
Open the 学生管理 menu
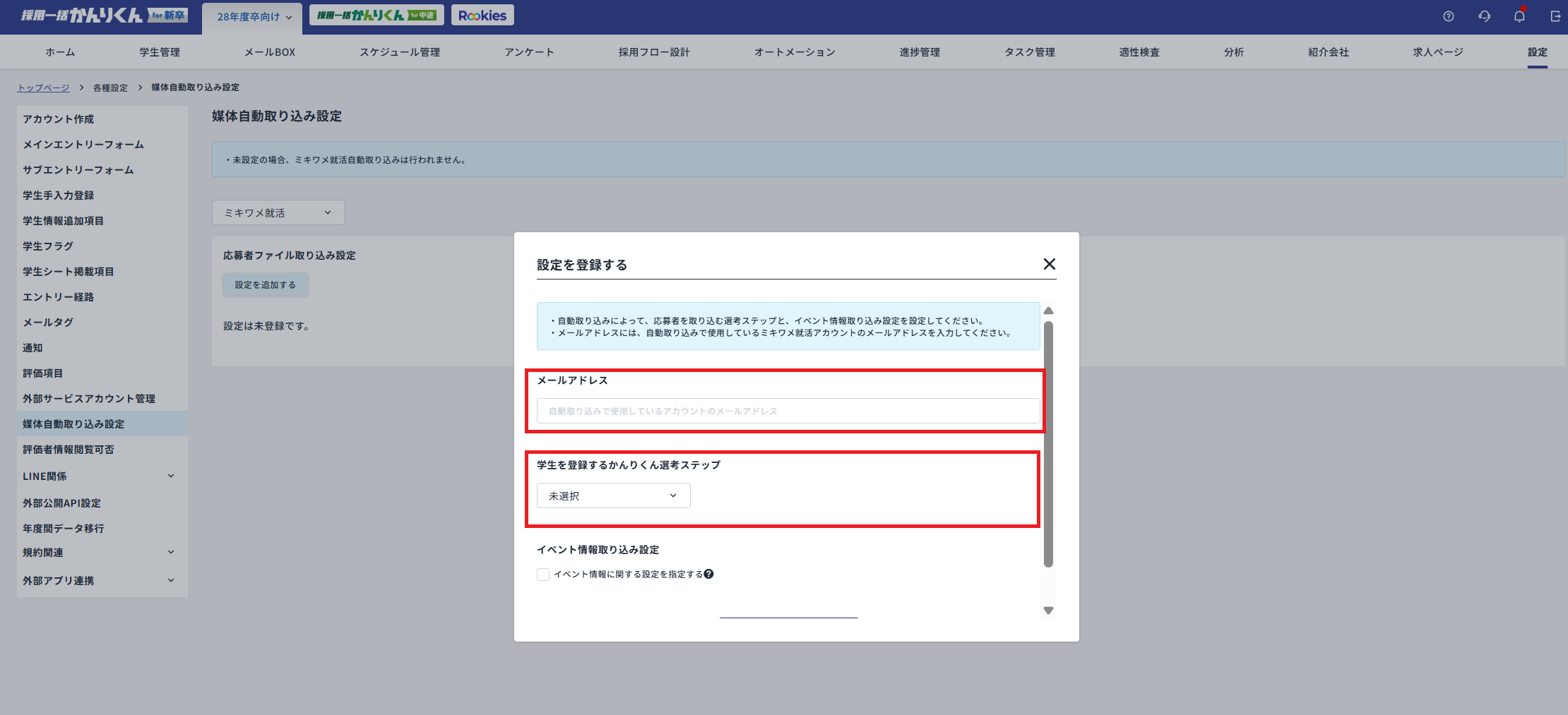point(159,52)
